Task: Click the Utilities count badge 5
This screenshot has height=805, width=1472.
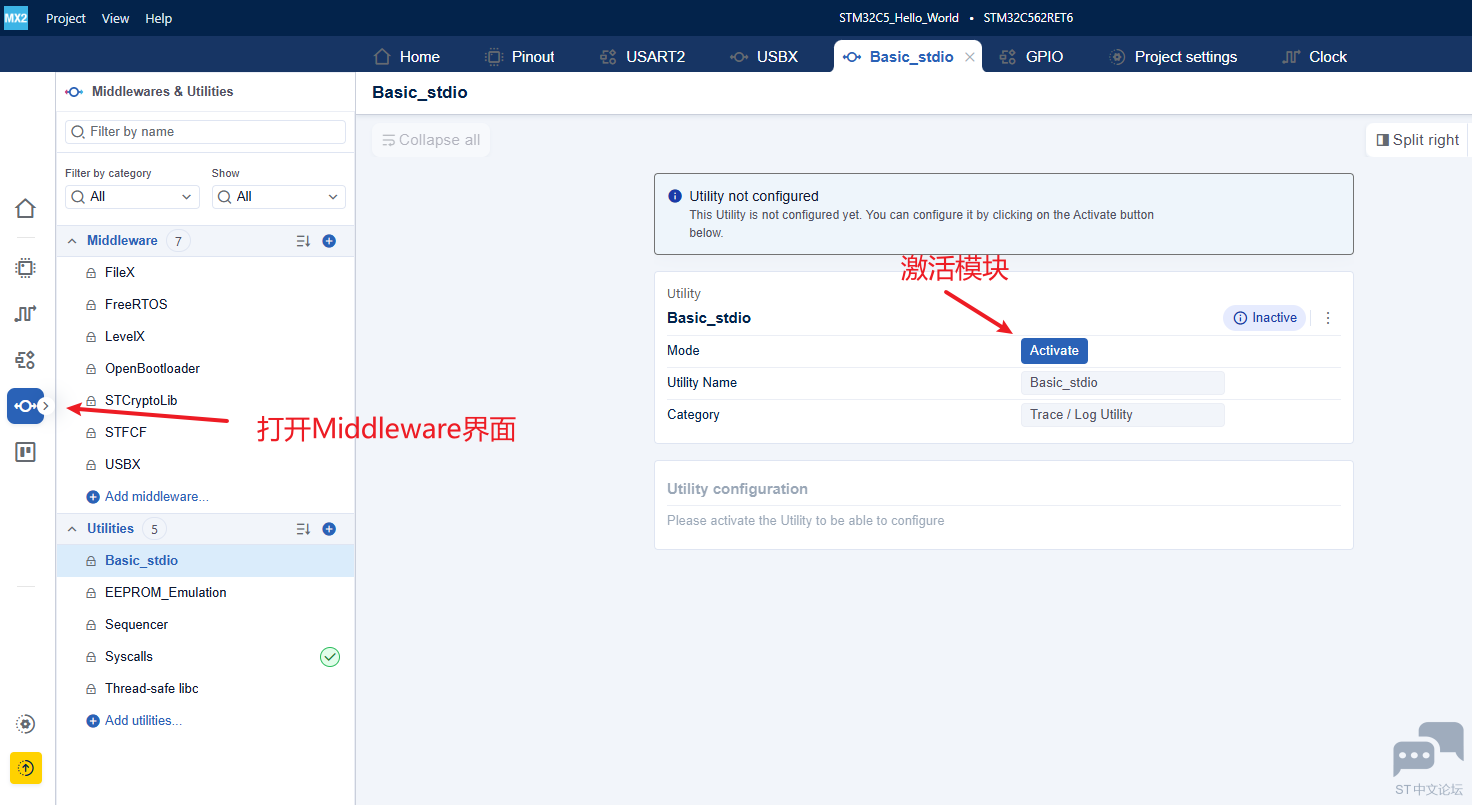Action: (154, 529)
